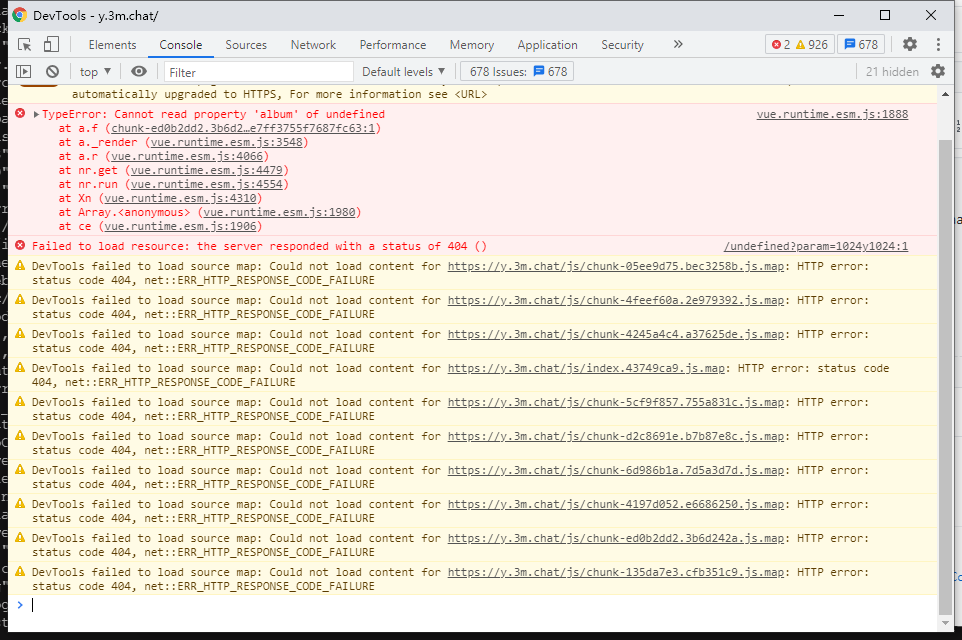Activate the inspect element picker icon
The width and height of the screenshot is (962, 640).
pos(25,45)
